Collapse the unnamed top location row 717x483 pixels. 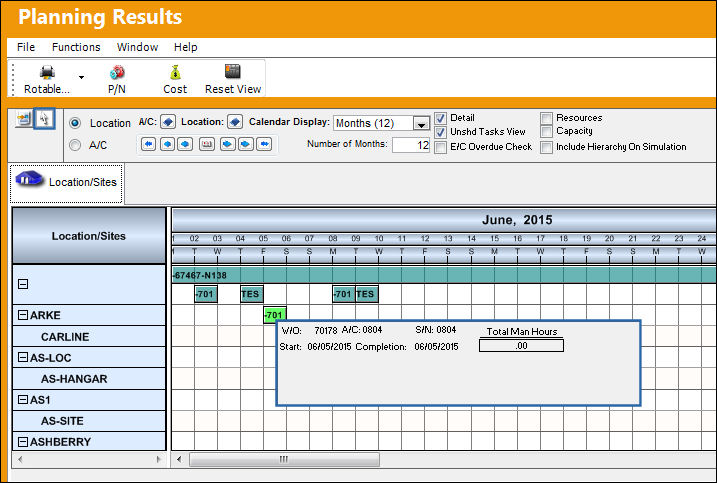coord(23,284)
